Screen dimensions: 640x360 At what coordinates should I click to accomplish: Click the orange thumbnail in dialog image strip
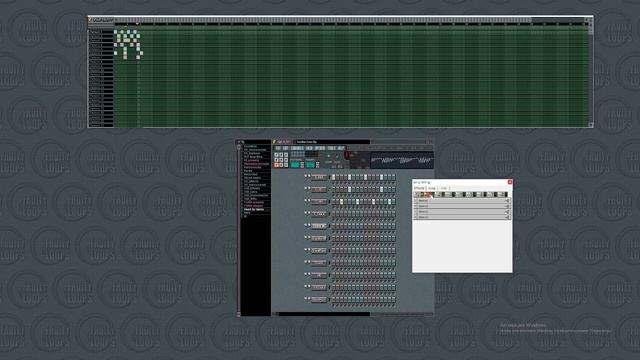pos(428,194)
